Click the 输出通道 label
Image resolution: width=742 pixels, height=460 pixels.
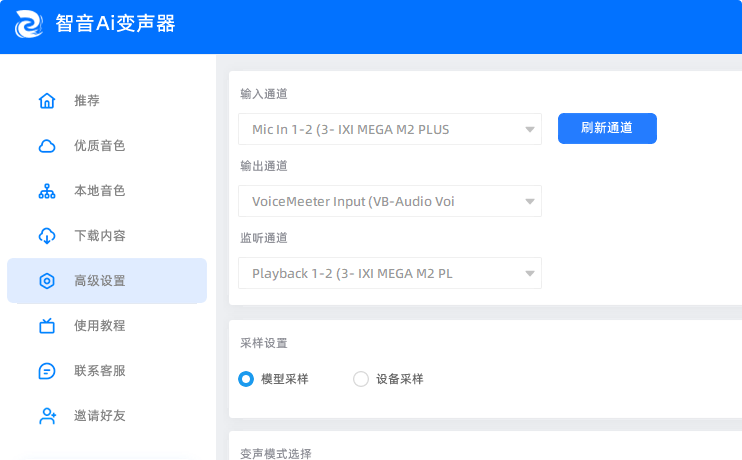coord(264,166)
